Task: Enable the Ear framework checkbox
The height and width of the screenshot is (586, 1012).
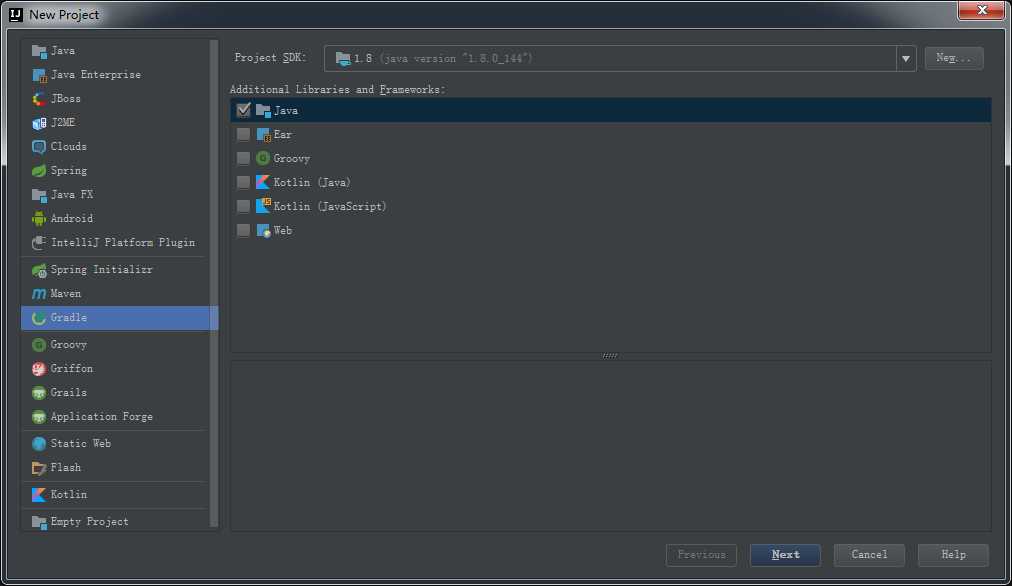Action: point(243,134)
